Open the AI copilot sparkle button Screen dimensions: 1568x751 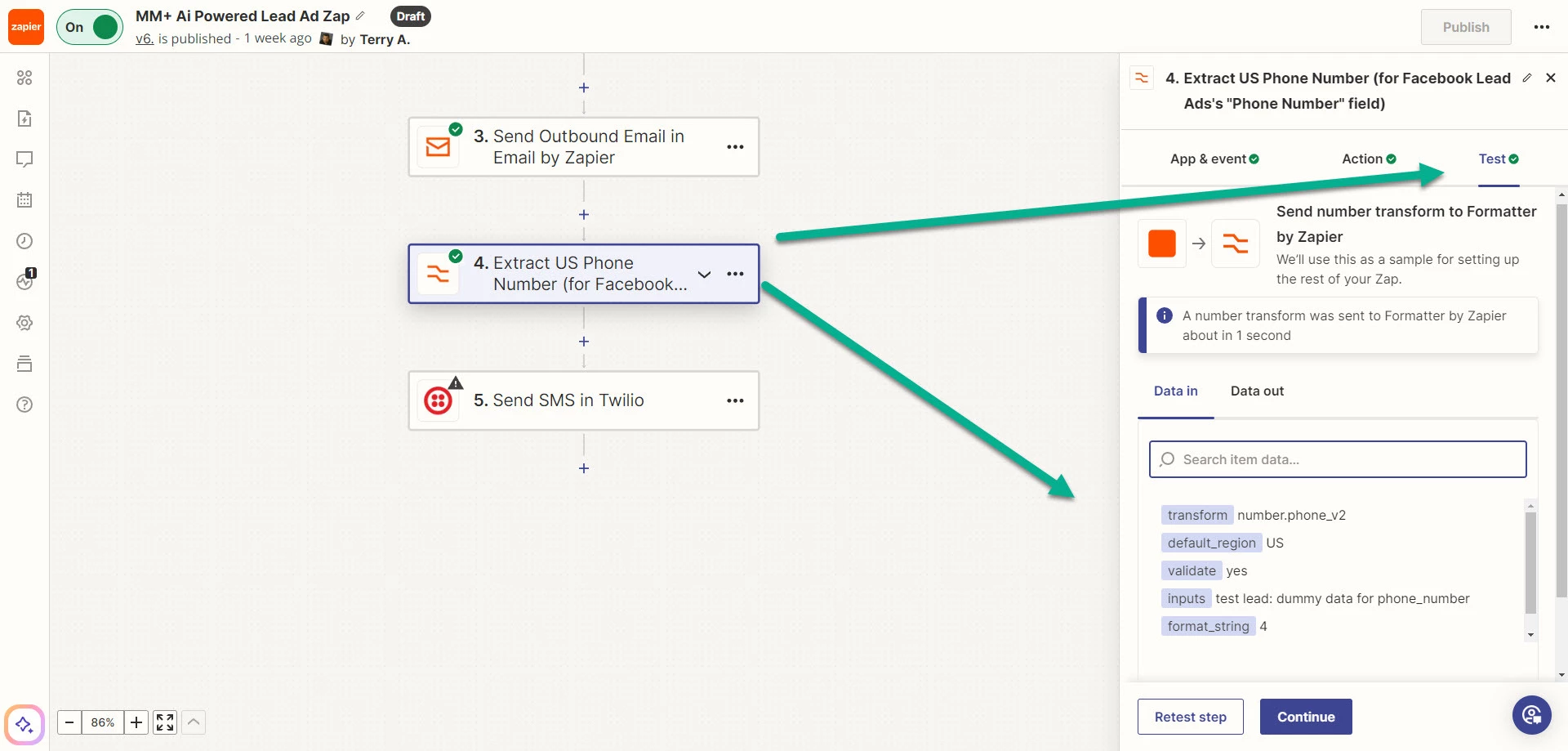(x=24, y=724)
